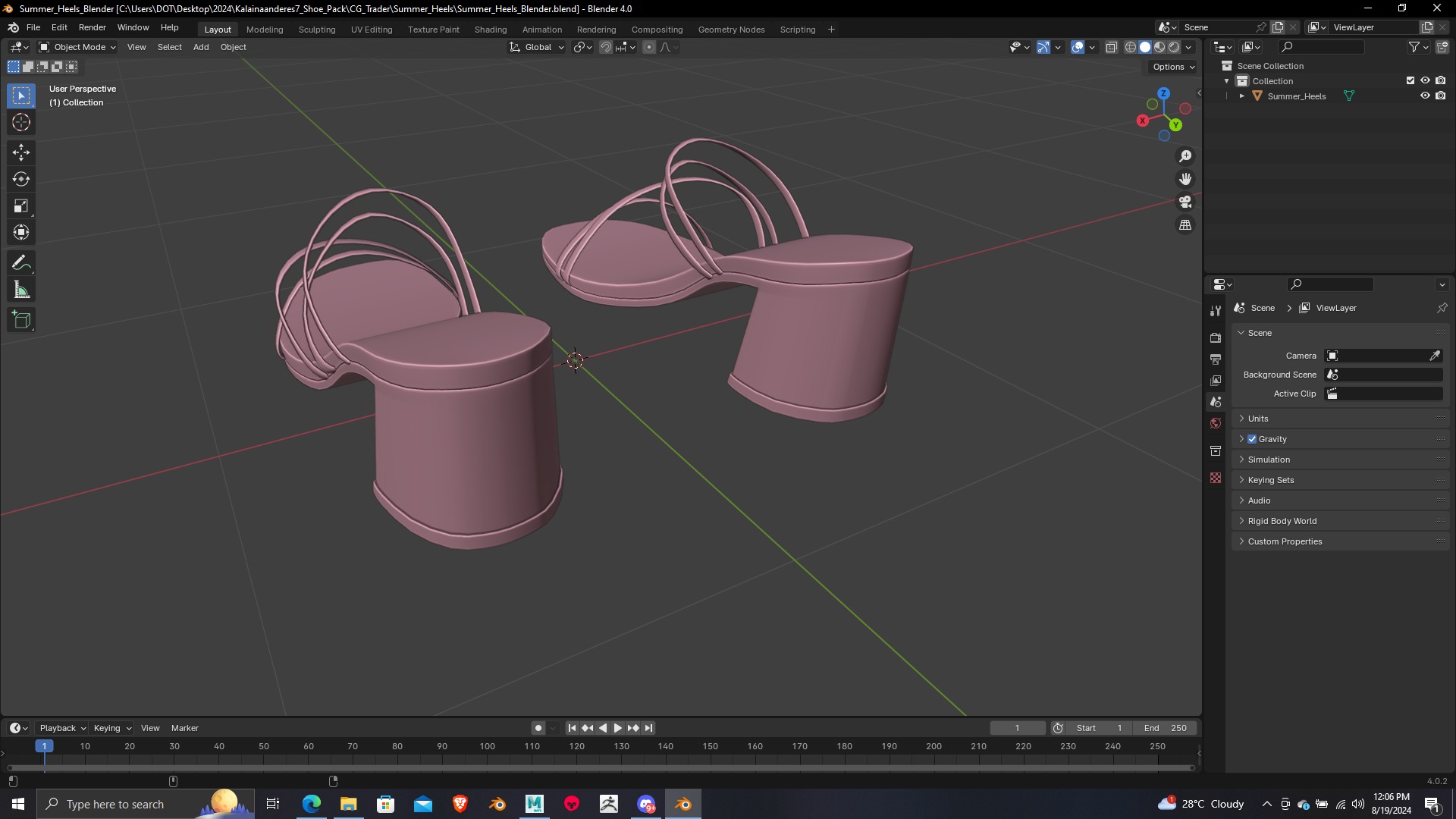Image resolution: width=1456 pixels, height=819 pixels.
Task: Open the Output properties tab
Action: click(1216, 359)
